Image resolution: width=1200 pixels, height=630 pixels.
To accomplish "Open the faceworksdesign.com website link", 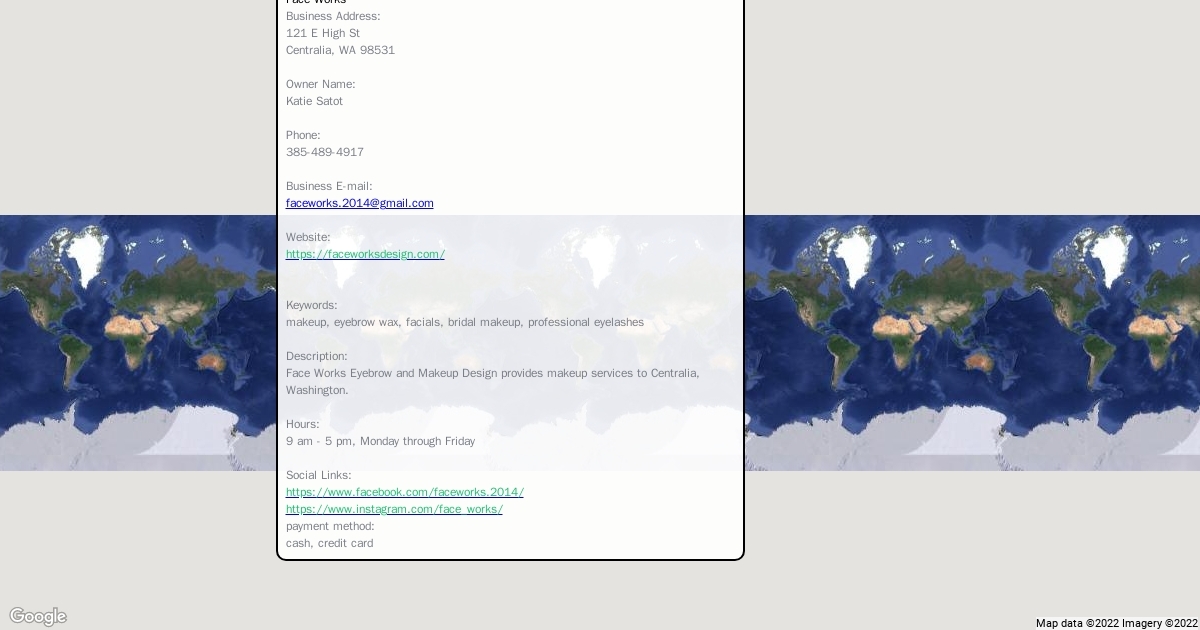I will point(365,254).
